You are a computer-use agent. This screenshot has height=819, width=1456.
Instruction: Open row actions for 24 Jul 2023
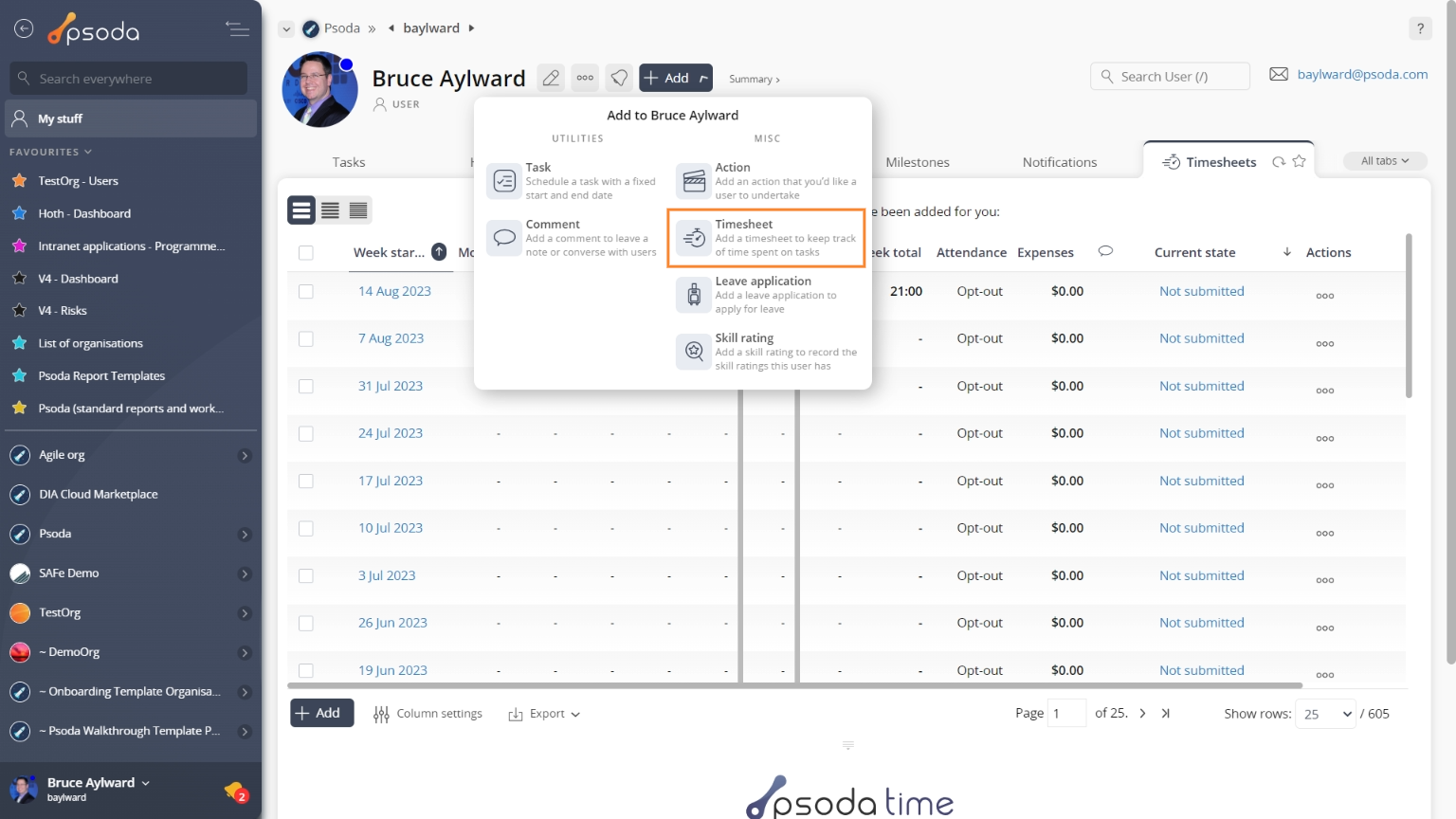[x=1325, y=438]
